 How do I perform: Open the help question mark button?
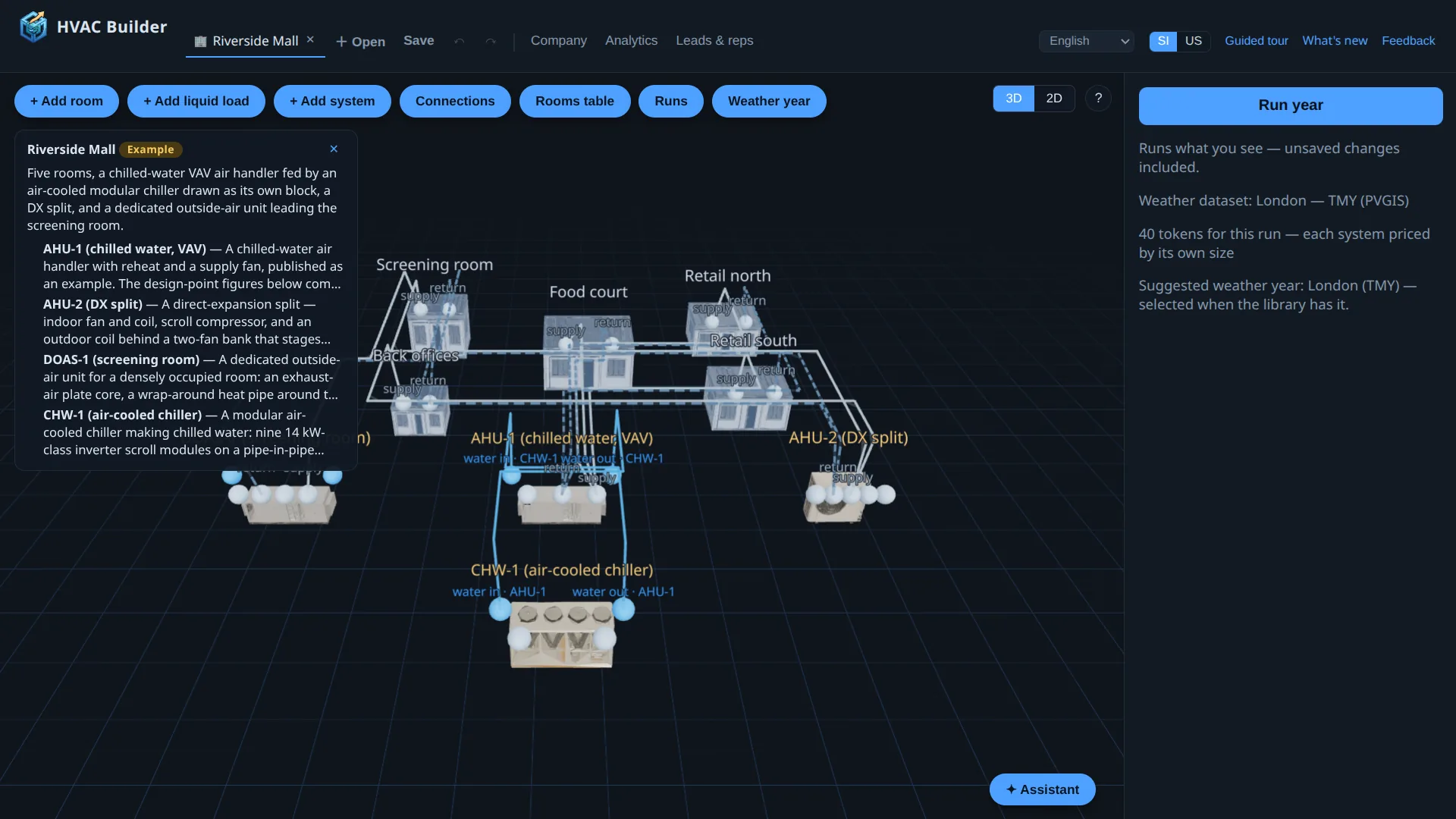(1098, 99)
